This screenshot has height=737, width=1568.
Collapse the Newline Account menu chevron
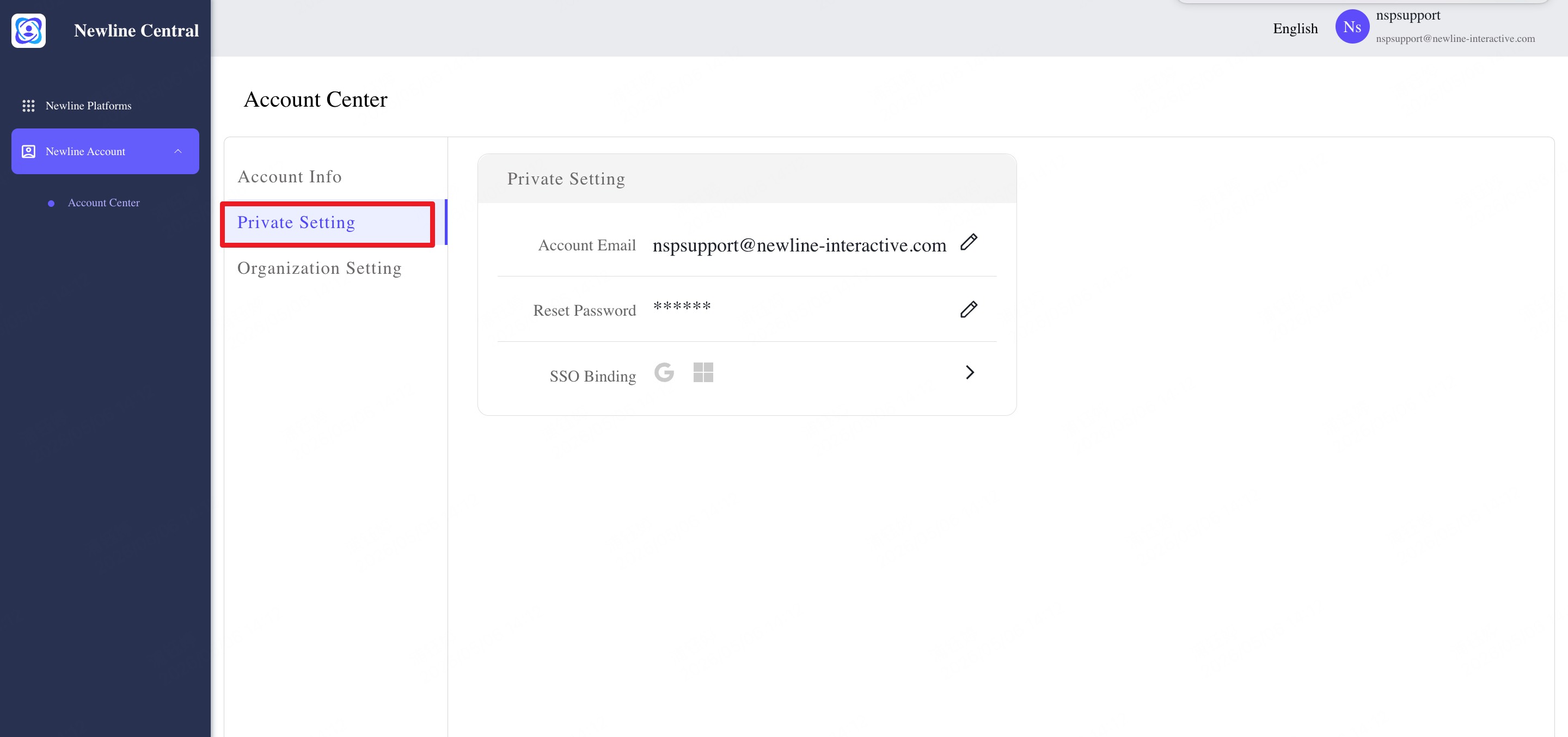177,151
